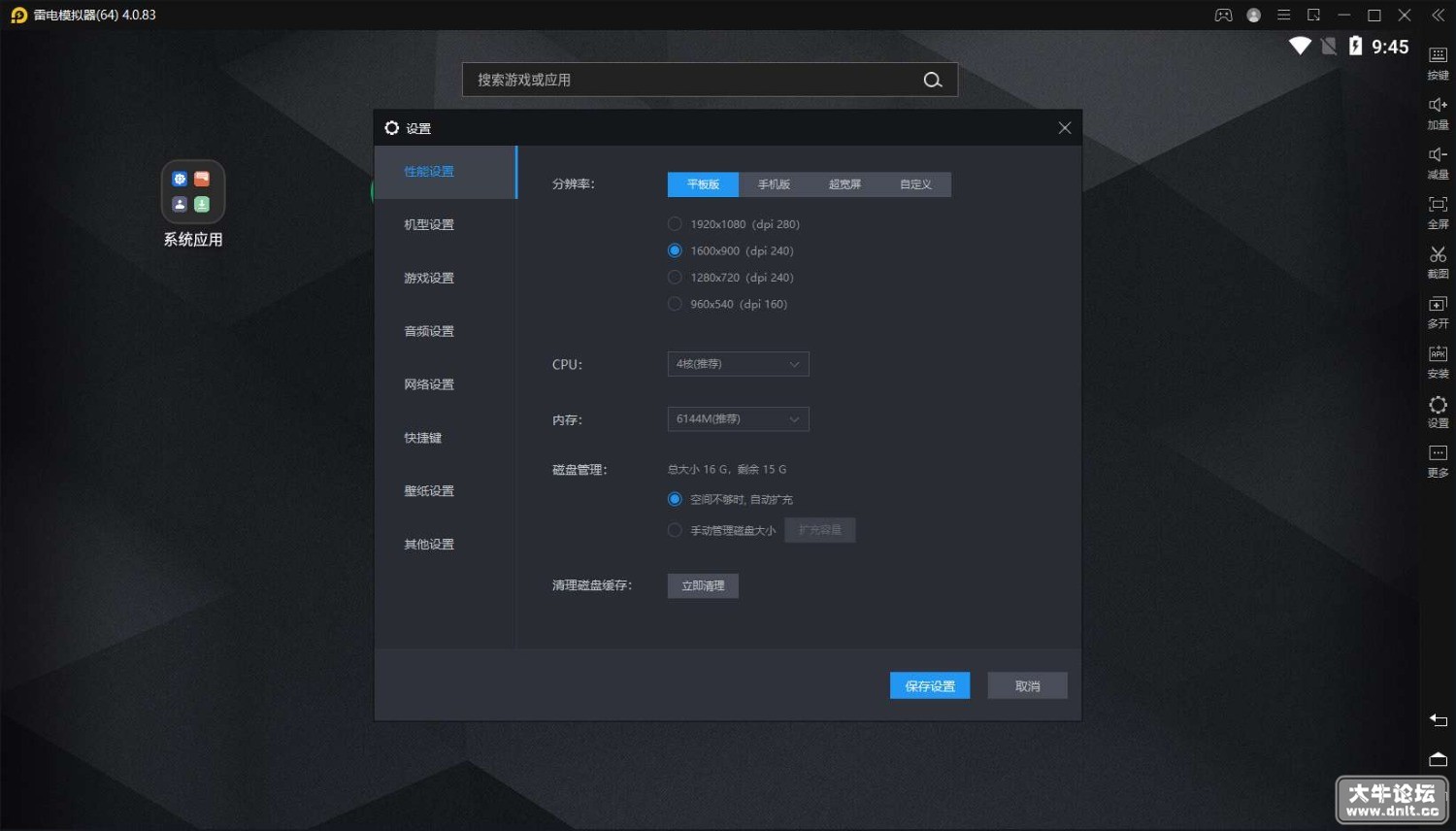
Task: Open 网络设置 in the settings sidebar
Action: click(x=446, y=385)
